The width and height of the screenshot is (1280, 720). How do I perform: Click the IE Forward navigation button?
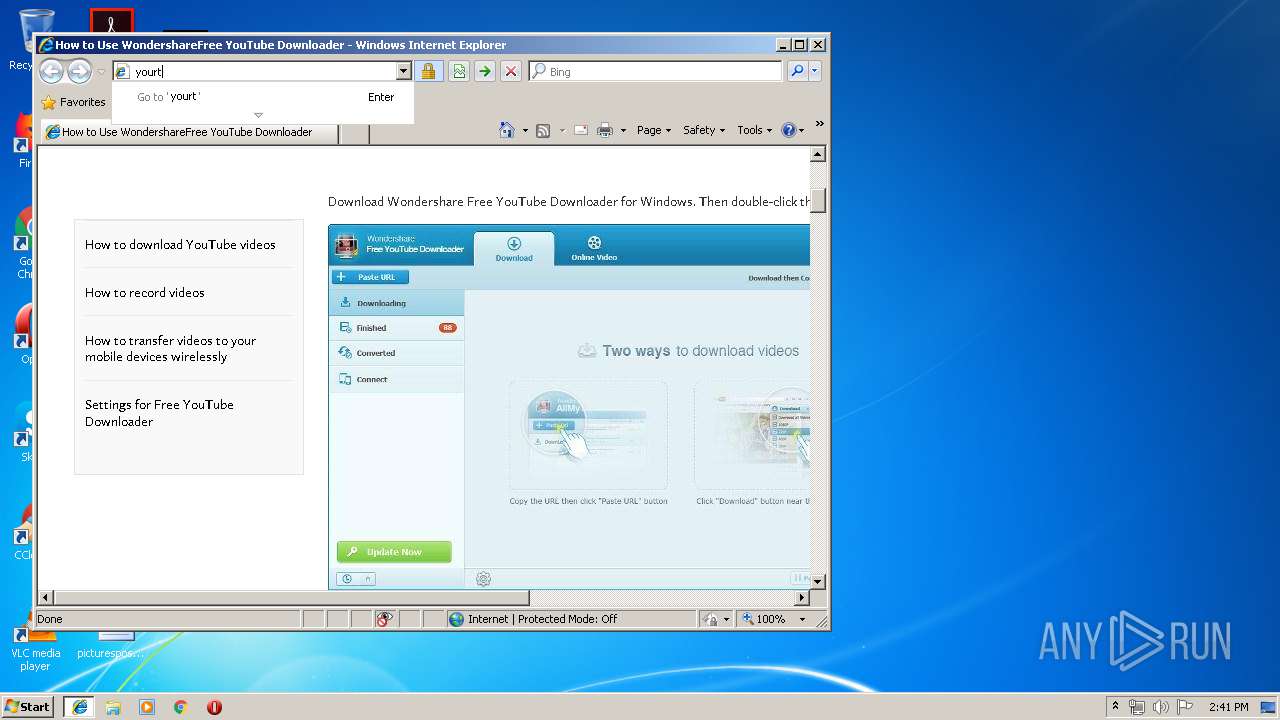coord(79,71)
